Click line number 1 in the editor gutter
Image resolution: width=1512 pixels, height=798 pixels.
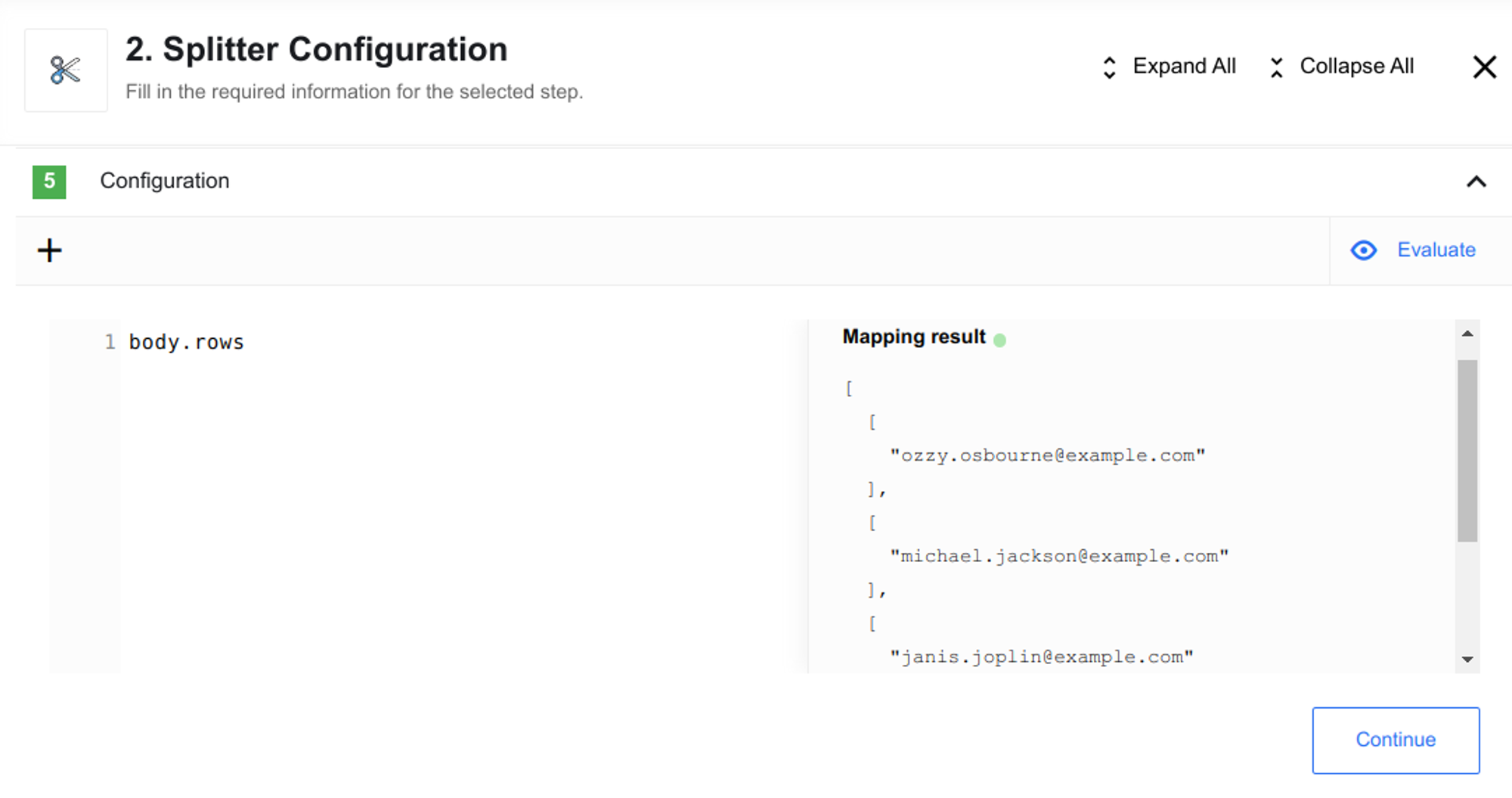click(110, 343)
